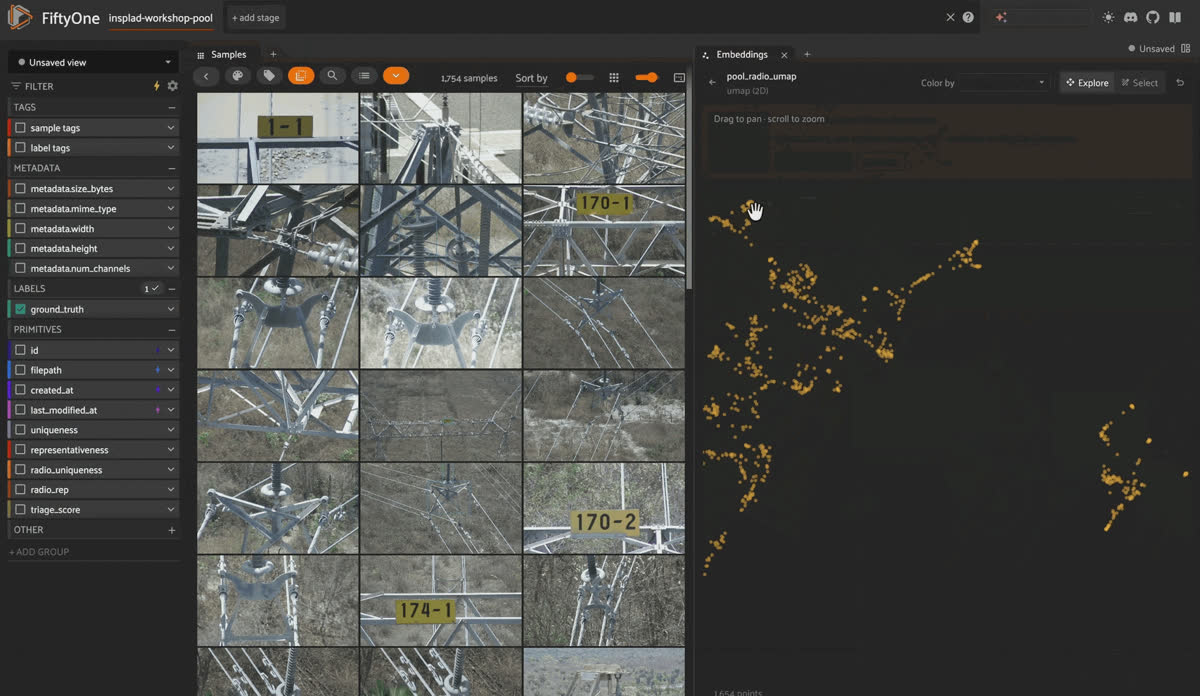Check the sample tags checkbox
This screenshot has height=696, width=1200.
pyautogui.click(x=21, y=128)
